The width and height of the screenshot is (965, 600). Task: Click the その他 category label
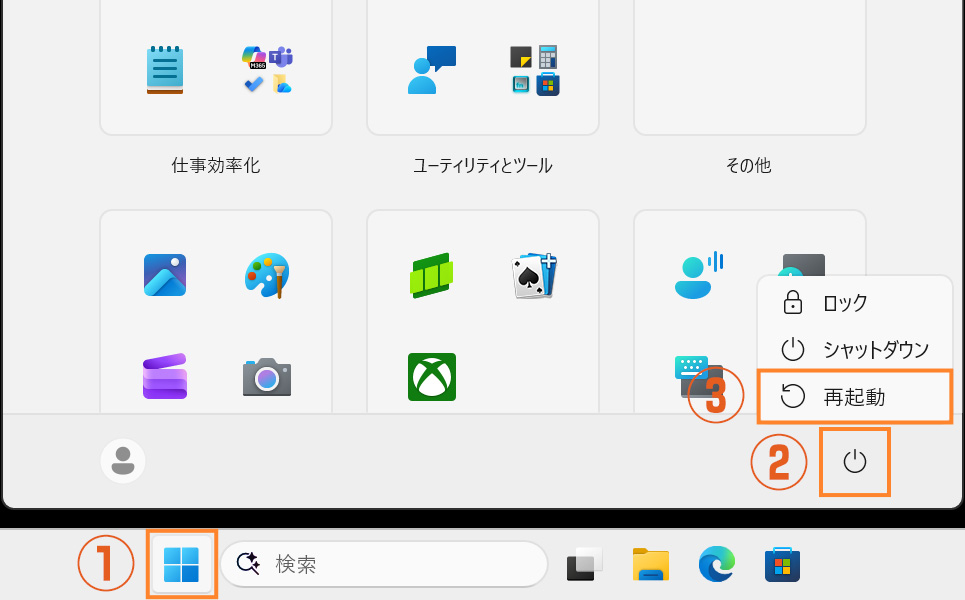(x=748, y=166)
